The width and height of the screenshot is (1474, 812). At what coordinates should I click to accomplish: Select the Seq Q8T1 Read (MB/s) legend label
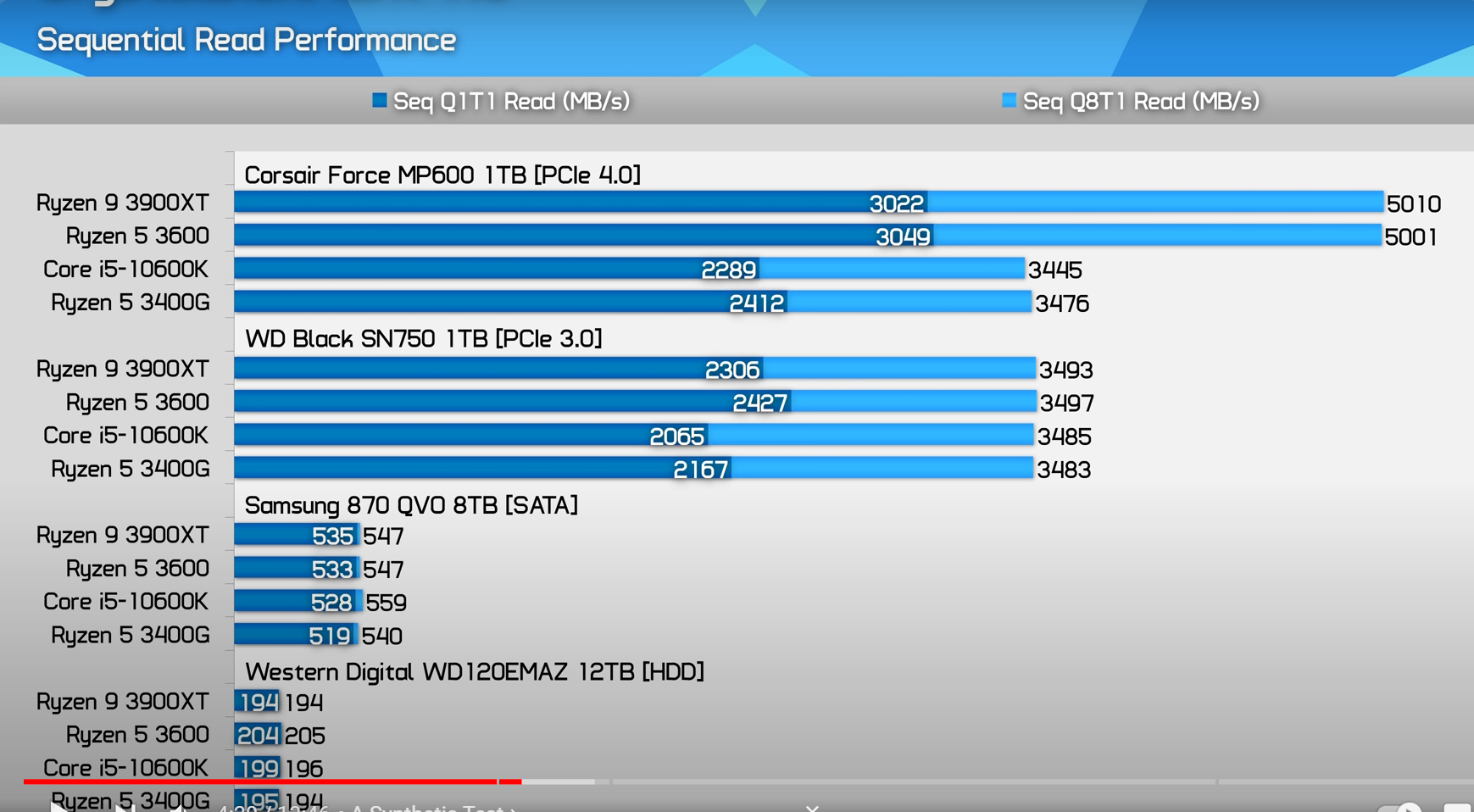[x=1141, y=102]
